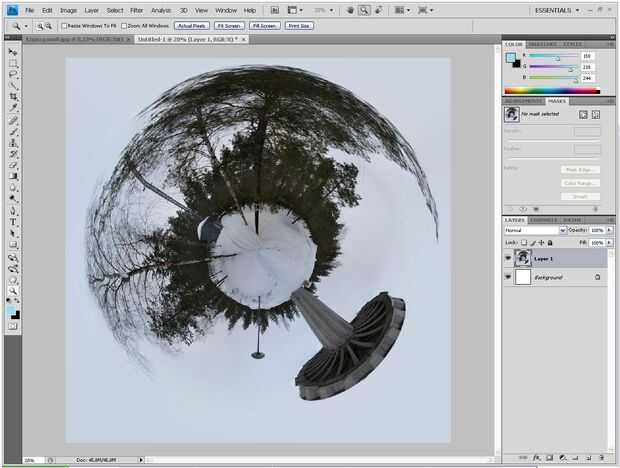Select the Rectangular Marquee tool
The image size is (620, 468).
13,63
